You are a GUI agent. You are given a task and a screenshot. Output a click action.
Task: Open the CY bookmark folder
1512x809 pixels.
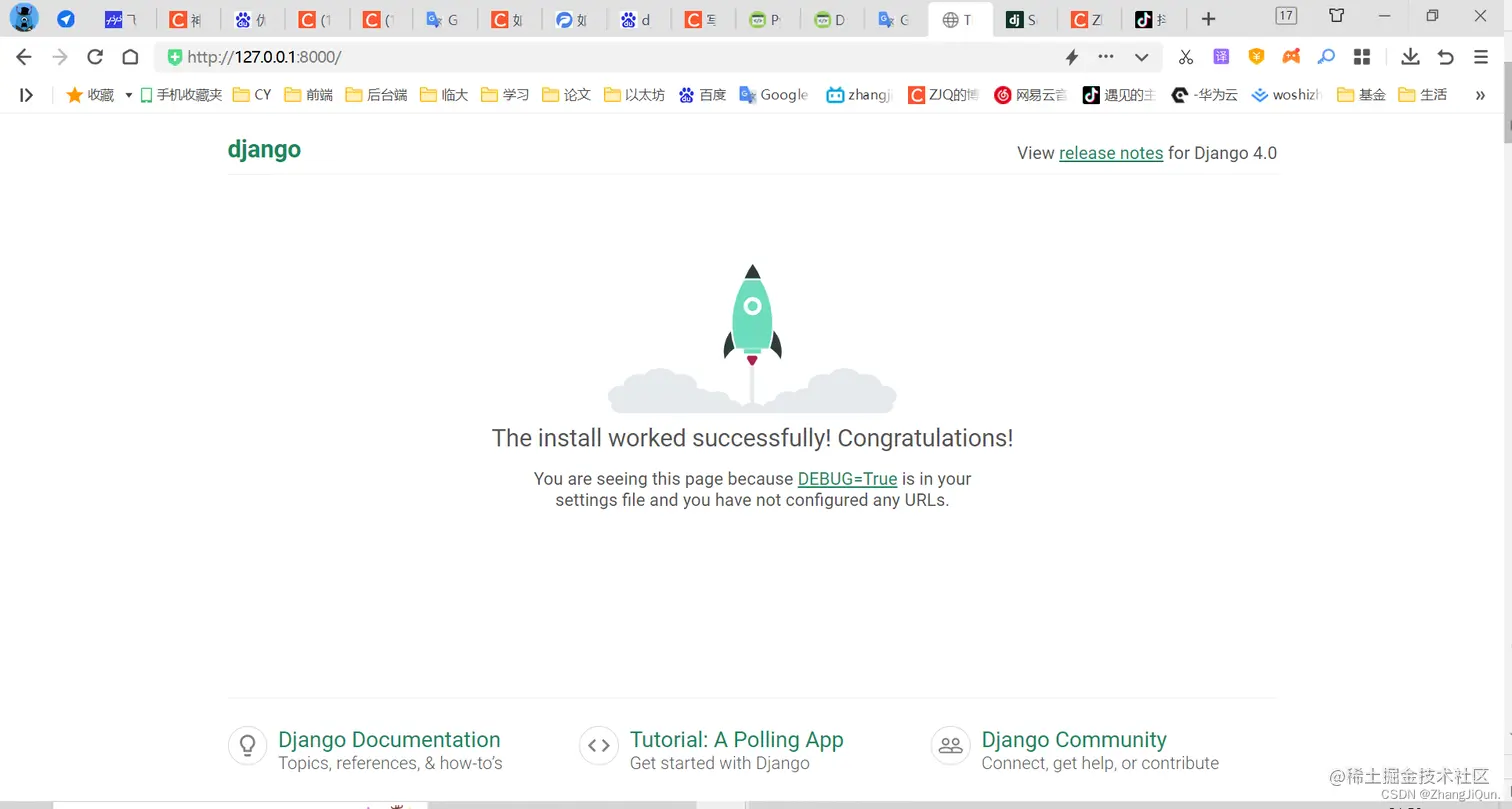(x=252, y=95)
